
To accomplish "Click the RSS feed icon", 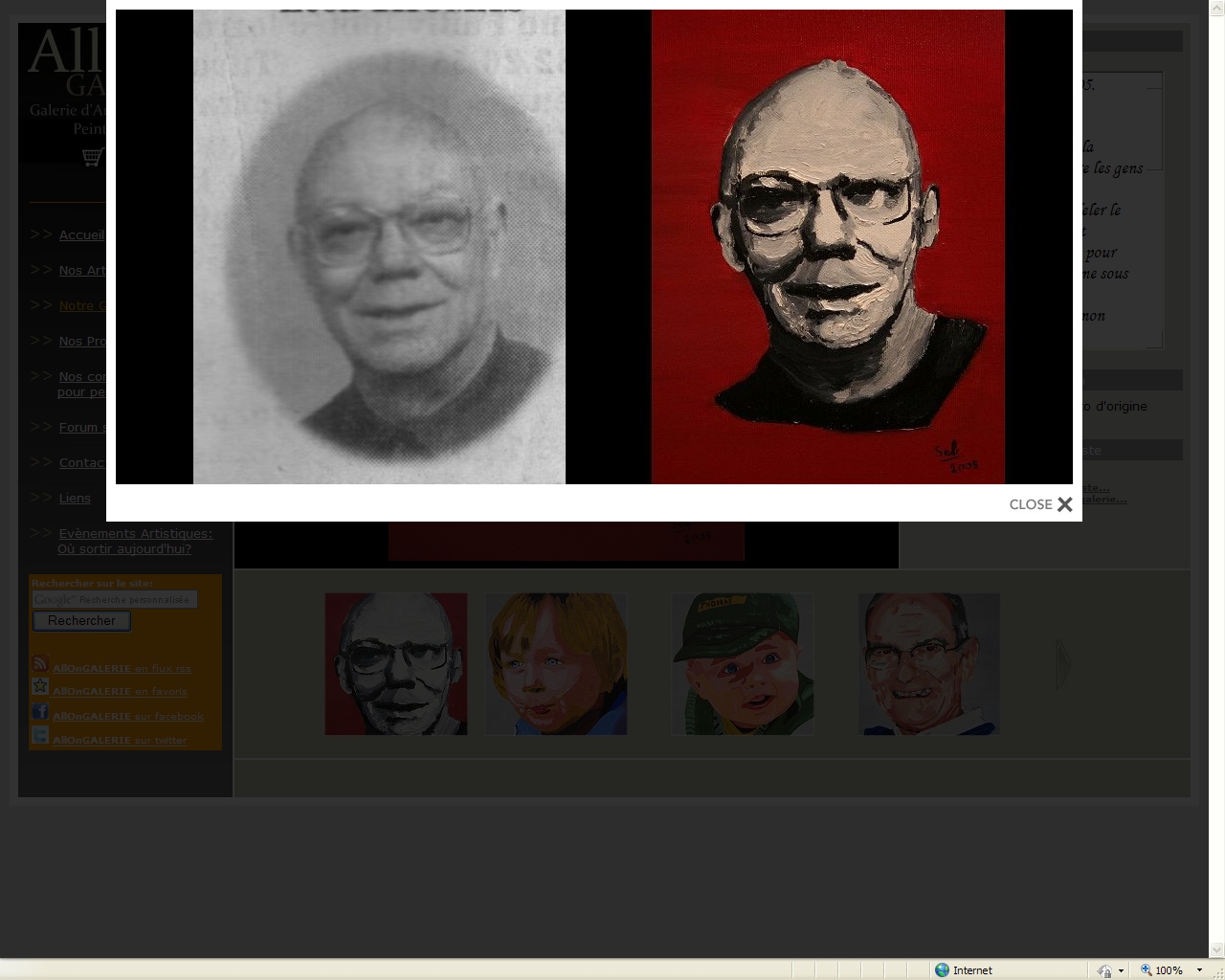I will pos(40,664).
